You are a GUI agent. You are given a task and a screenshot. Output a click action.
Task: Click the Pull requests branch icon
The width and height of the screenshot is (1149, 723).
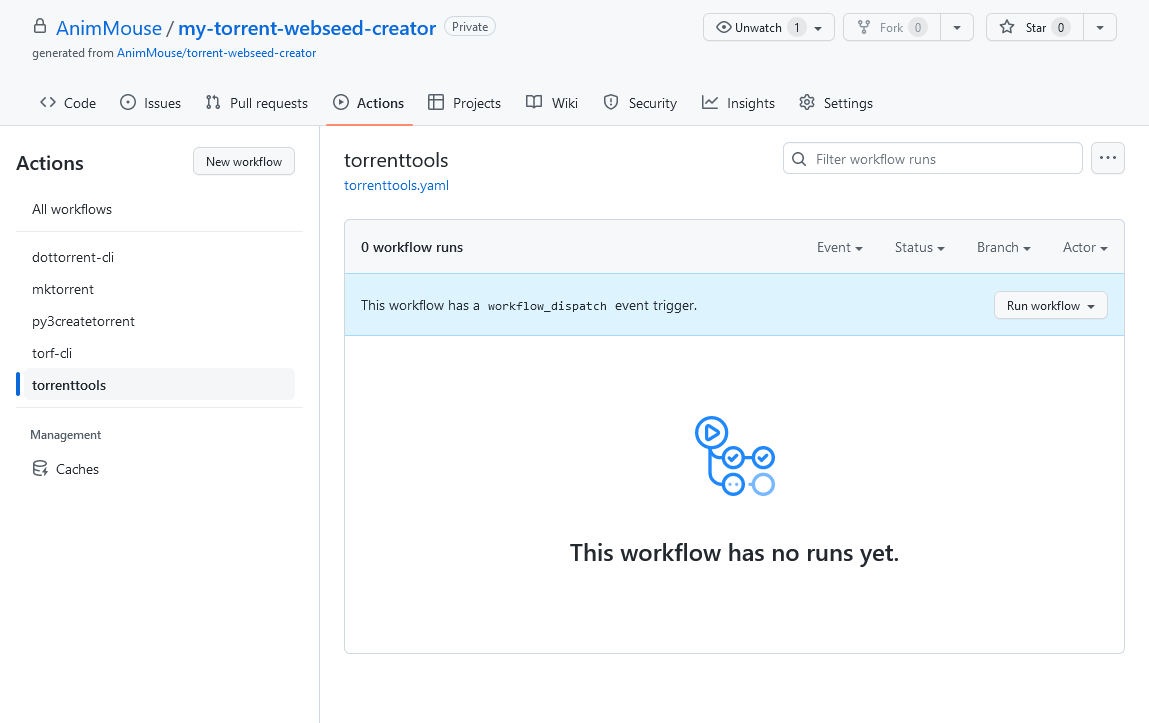[213, 103]
